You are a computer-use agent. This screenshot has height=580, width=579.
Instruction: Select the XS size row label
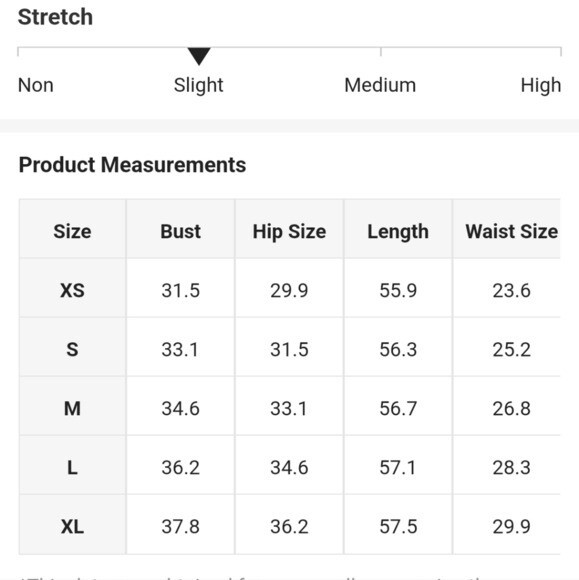[73, 290]
